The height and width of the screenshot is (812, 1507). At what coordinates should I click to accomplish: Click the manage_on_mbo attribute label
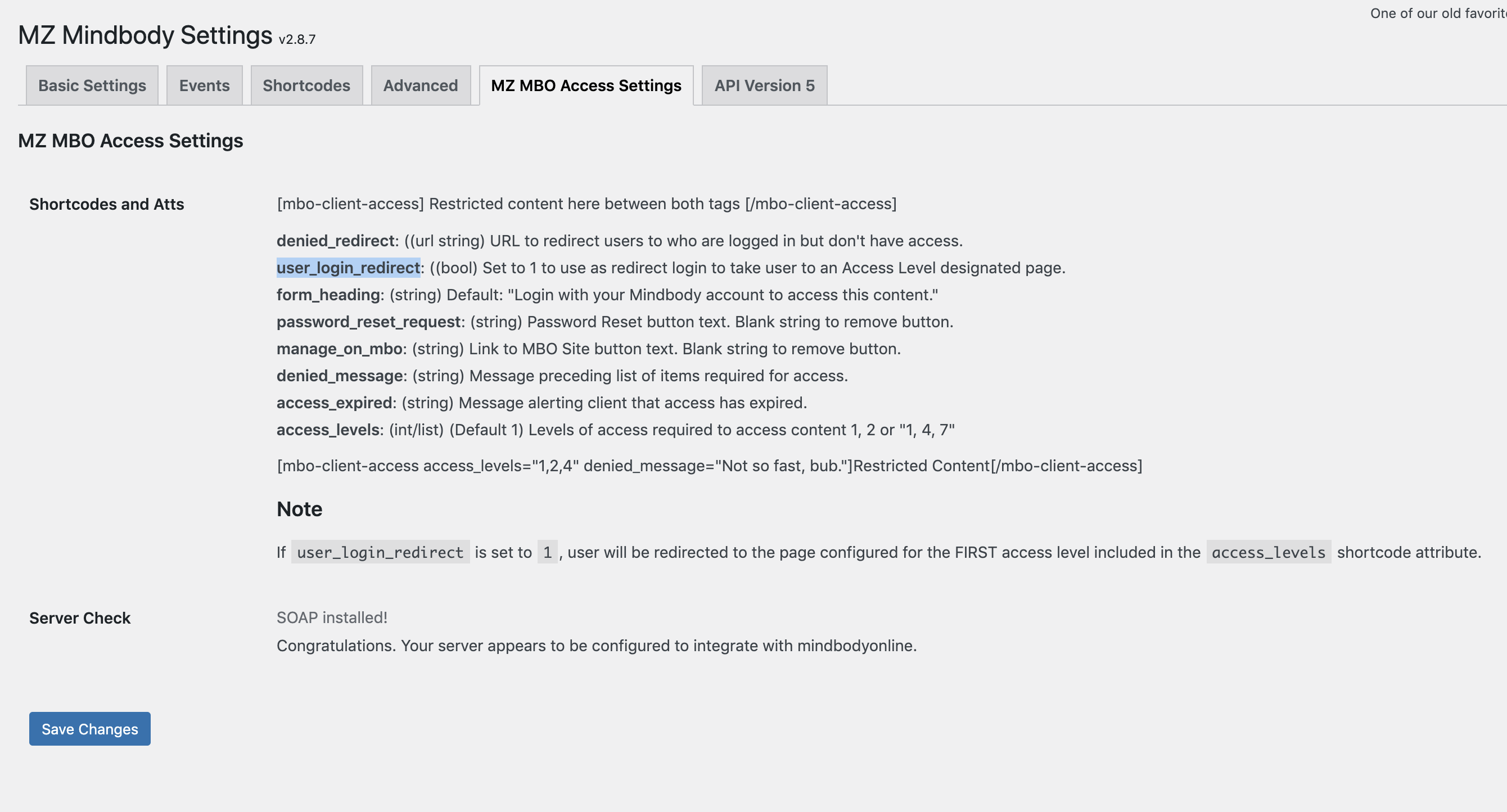click(x=339, y=349)
